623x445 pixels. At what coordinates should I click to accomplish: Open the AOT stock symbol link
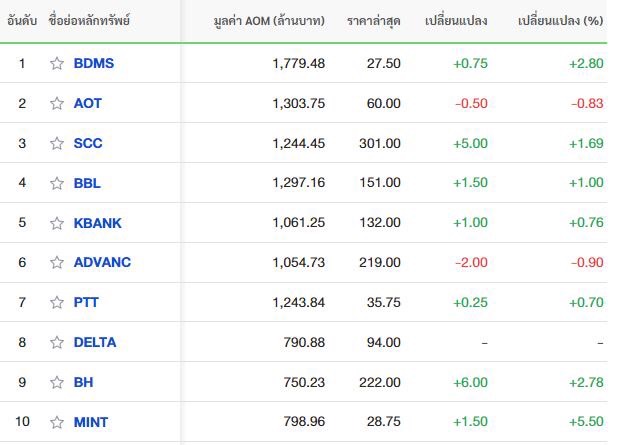pos(88,103)
